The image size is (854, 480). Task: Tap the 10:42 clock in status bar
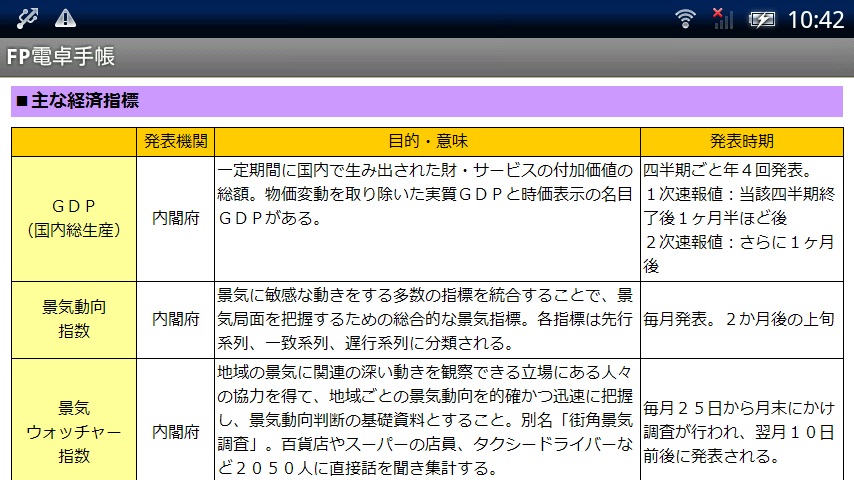point(816,18)
